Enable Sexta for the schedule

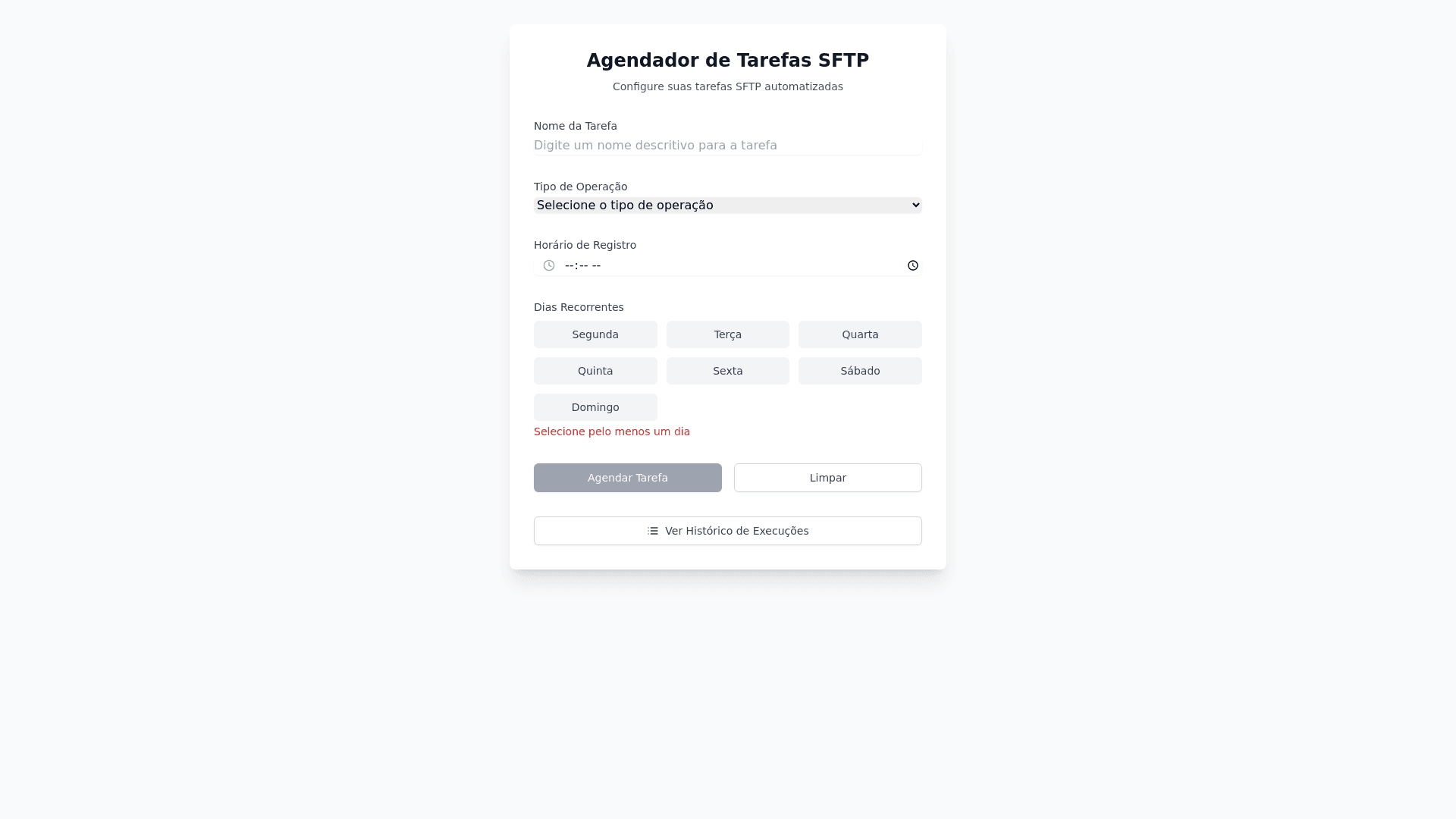(727, 371)
